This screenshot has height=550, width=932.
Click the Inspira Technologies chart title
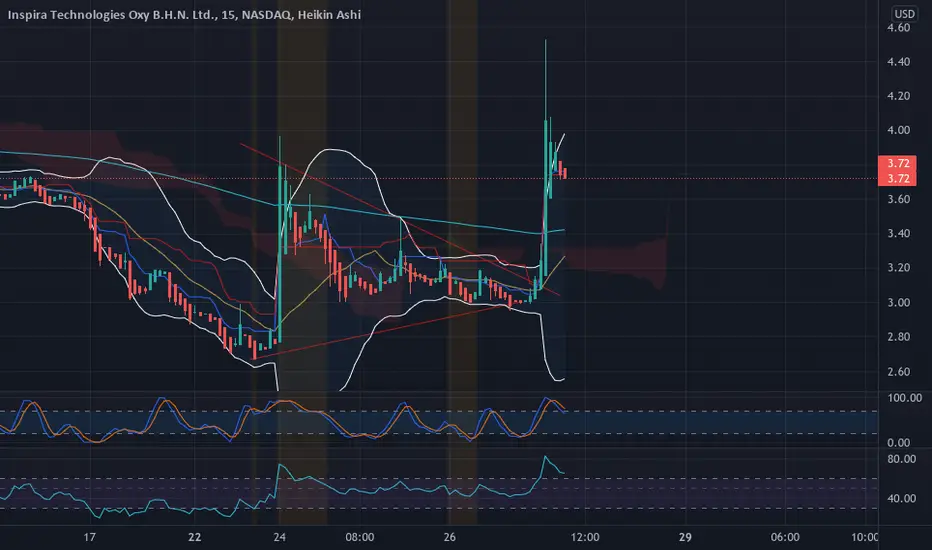[184, 14]
